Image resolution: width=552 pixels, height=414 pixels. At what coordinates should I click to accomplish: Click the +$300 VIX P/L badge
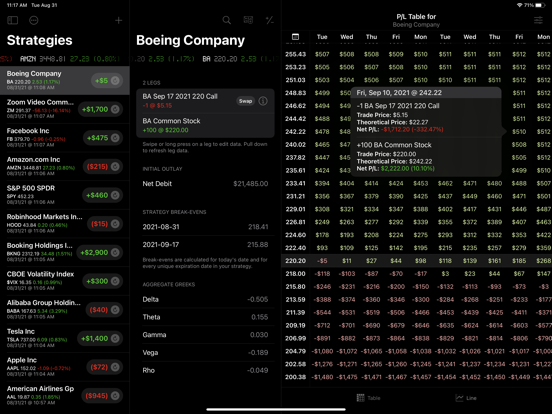(102, 281)
